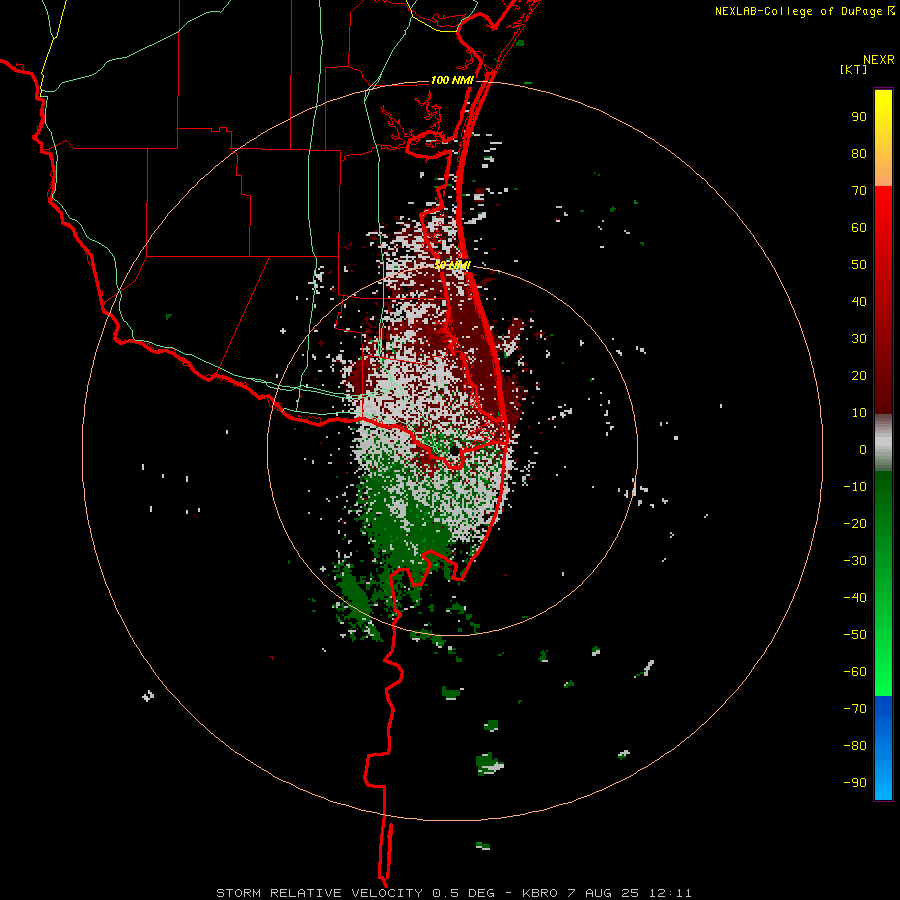Click the positive 30 scale value
The height and width of the screenshot is (900, 900).
coord(859,339)
